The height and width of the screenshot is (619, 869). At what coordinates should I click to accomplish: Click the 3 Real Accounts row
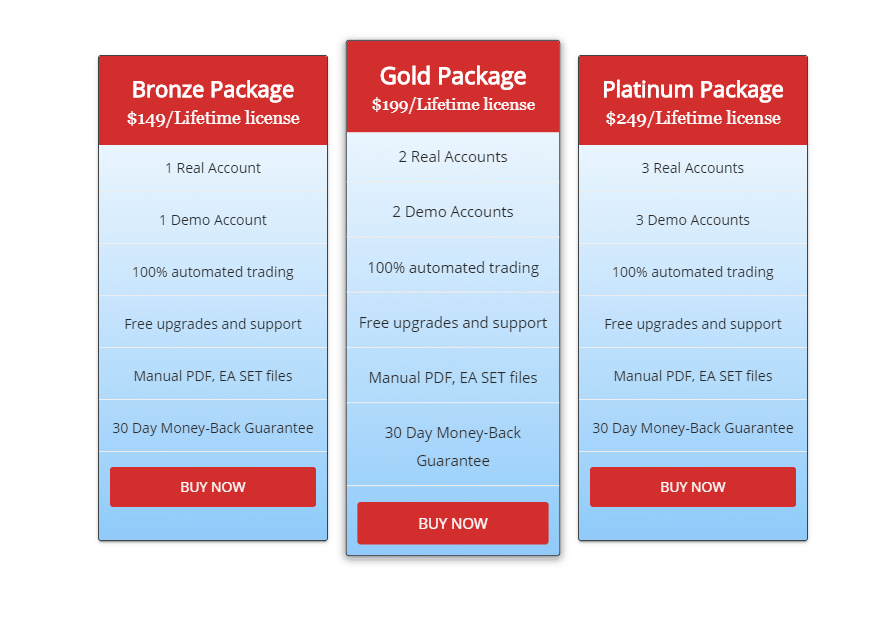(693, 168)
